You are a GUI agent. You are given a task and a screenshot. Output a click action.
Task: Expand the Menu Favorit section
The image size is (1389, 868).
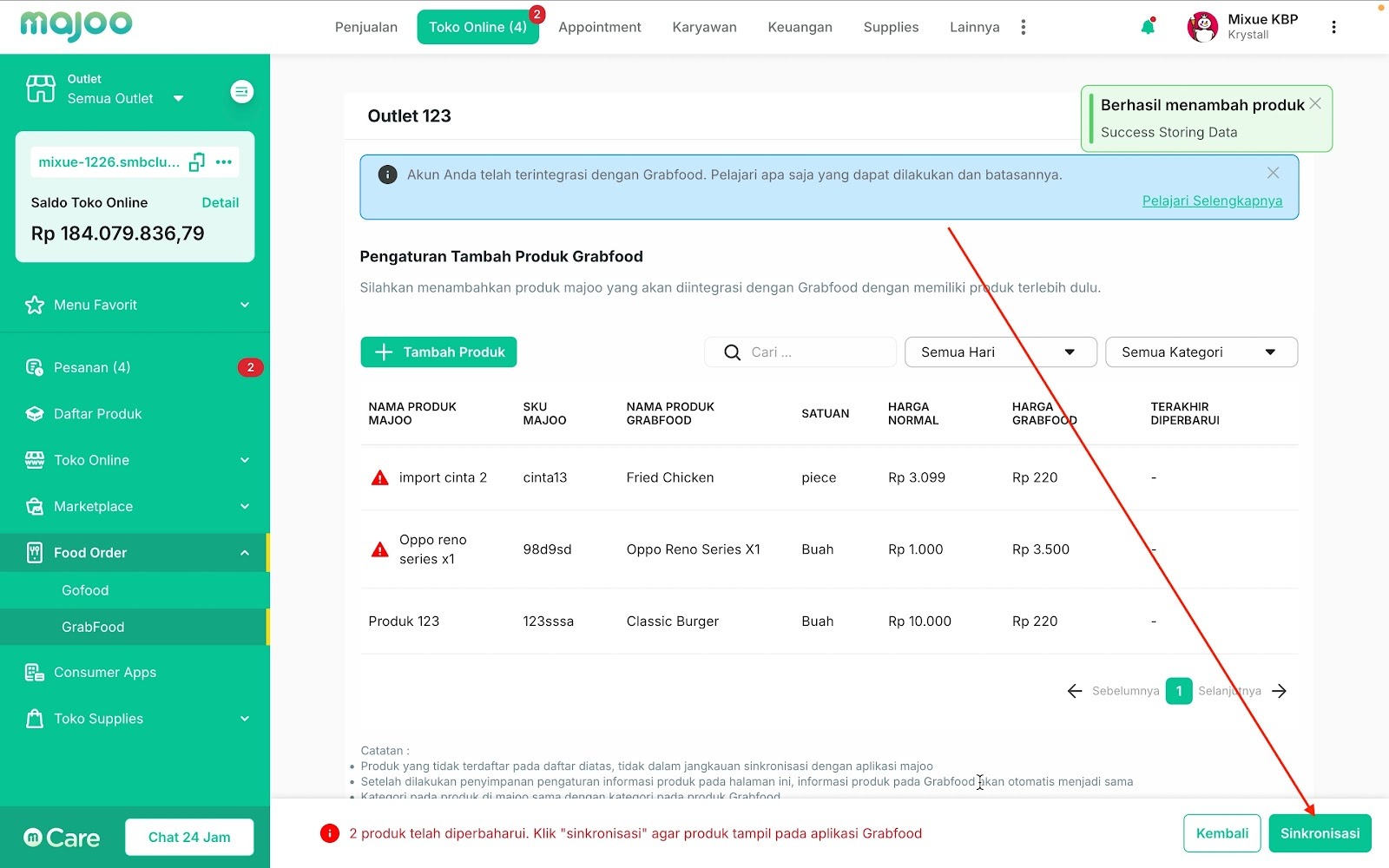point(245,305)
